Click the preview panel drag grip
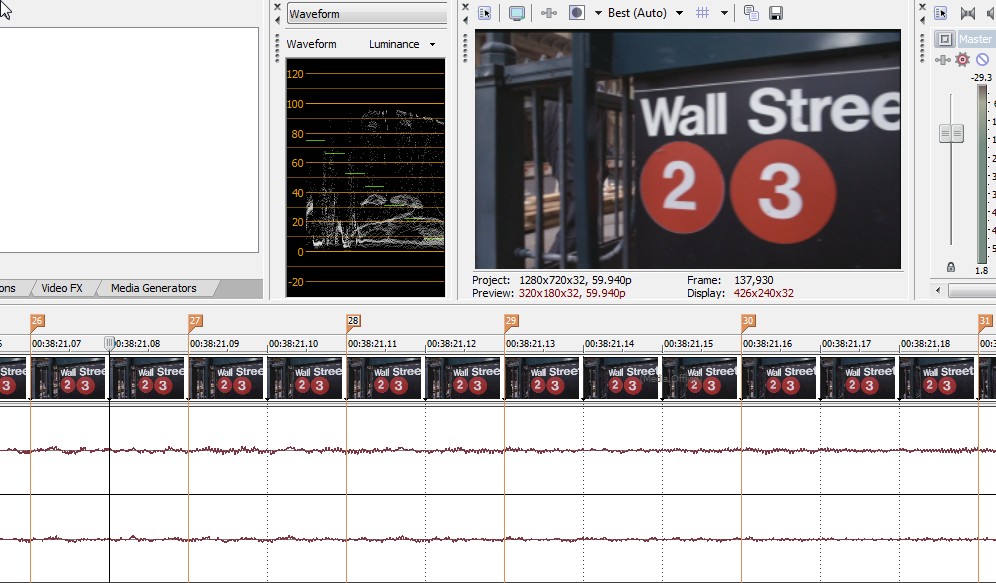Viewport: 996px width, 583px height. [465, 48]
